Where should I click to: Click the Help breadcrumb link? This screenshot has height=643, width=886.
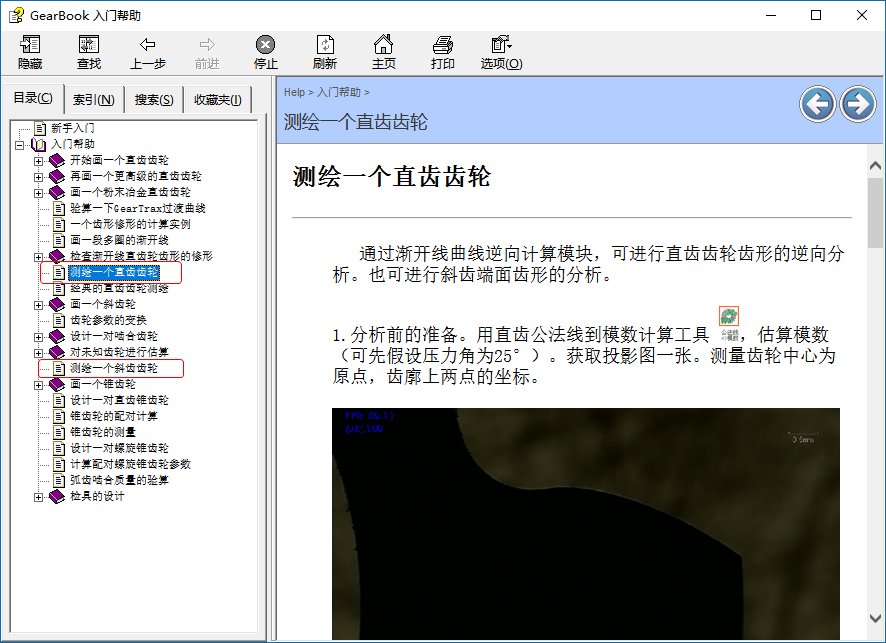(x=294, y=92)
